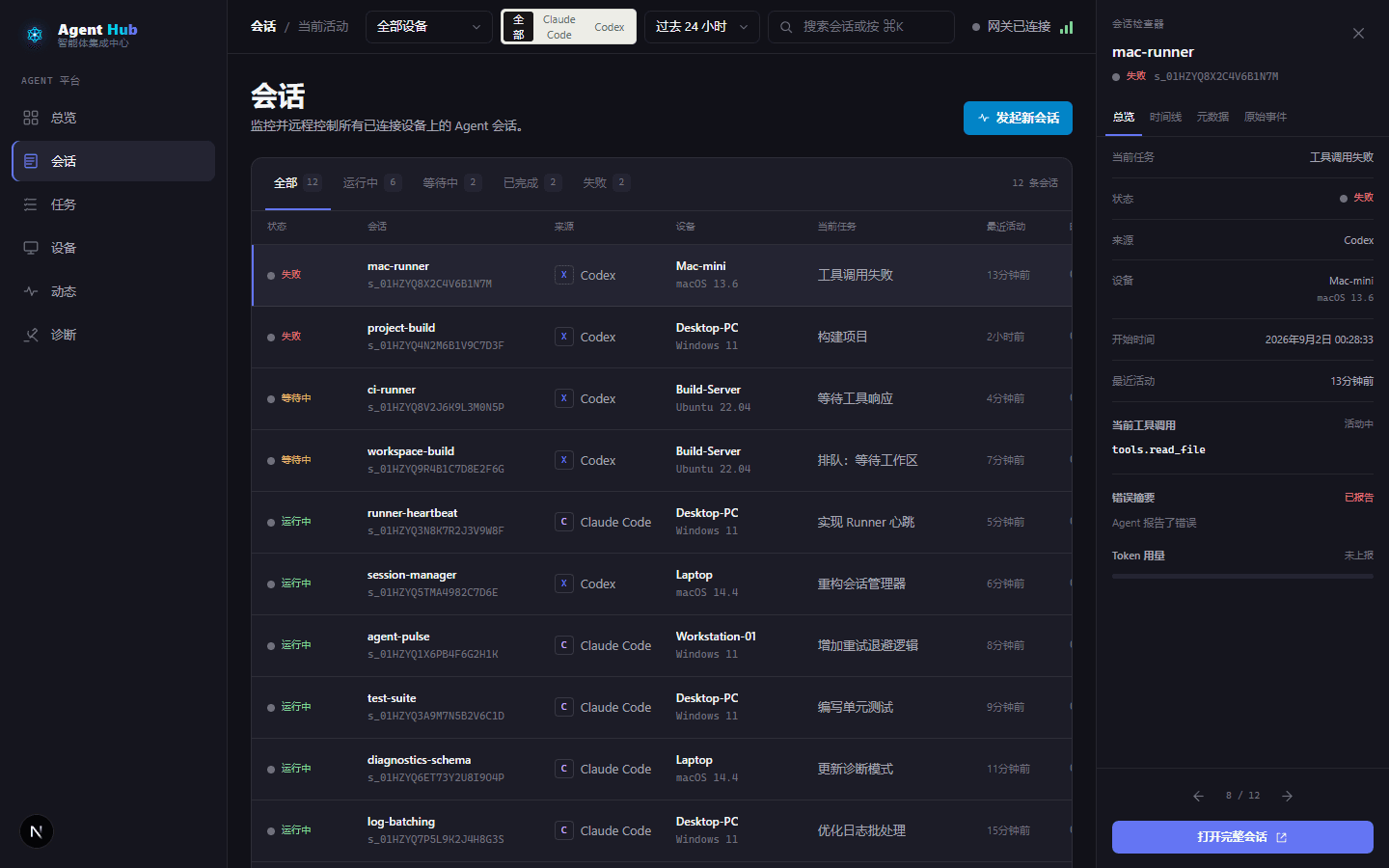Select the diagnostics-schema session row

click(x=662, y=770)
